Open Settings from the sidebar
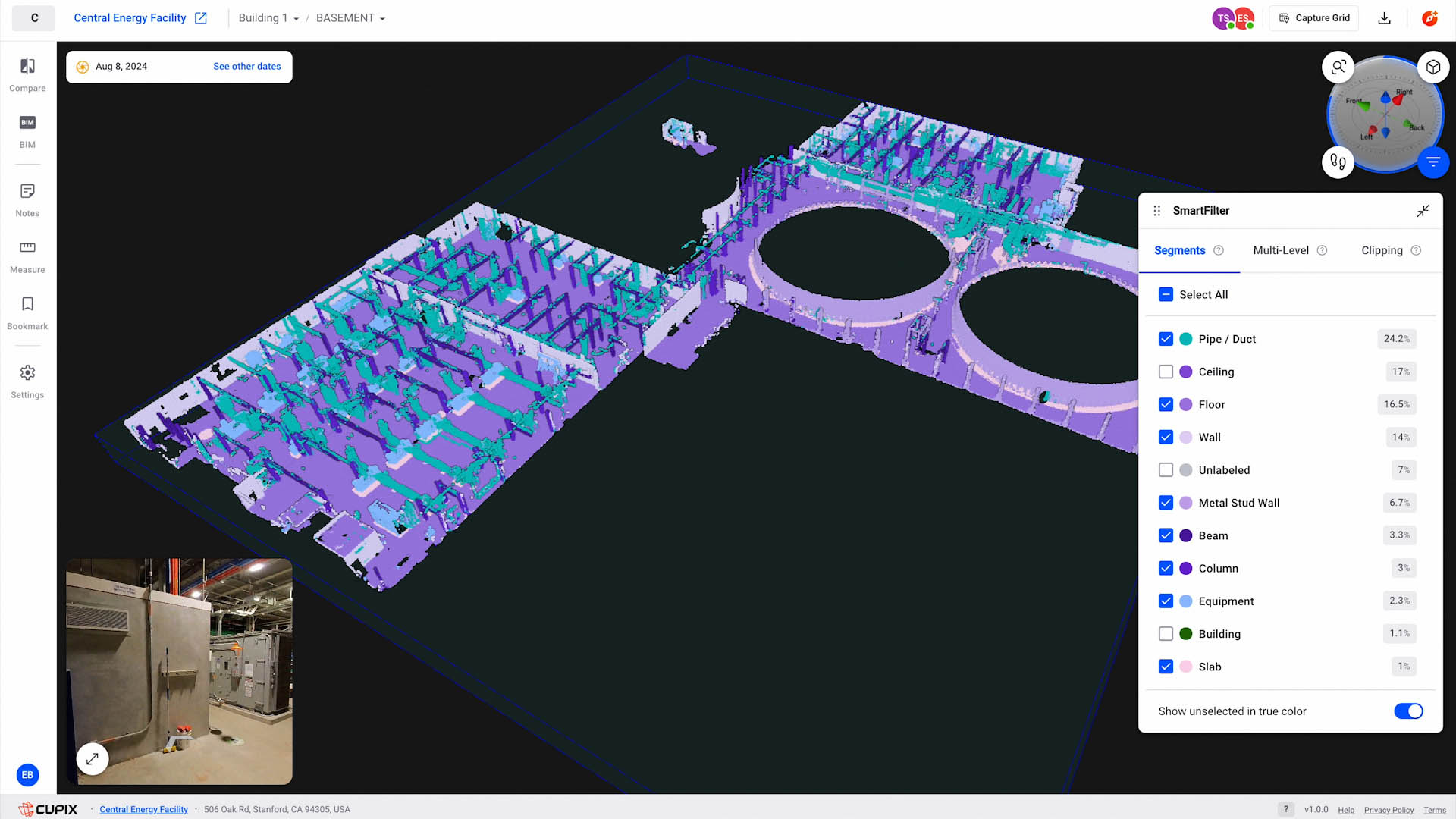Viewport: 1456px width, 819px height. pos(27,381)
